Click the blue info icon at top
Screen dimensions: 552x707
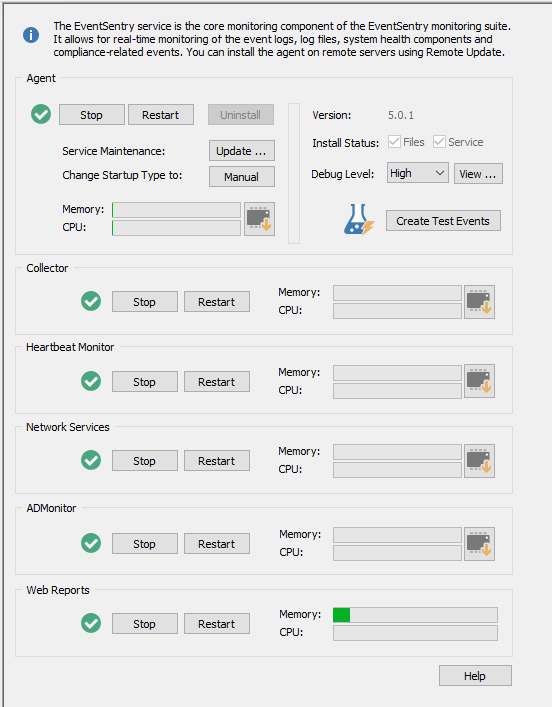tap(31, 35)
